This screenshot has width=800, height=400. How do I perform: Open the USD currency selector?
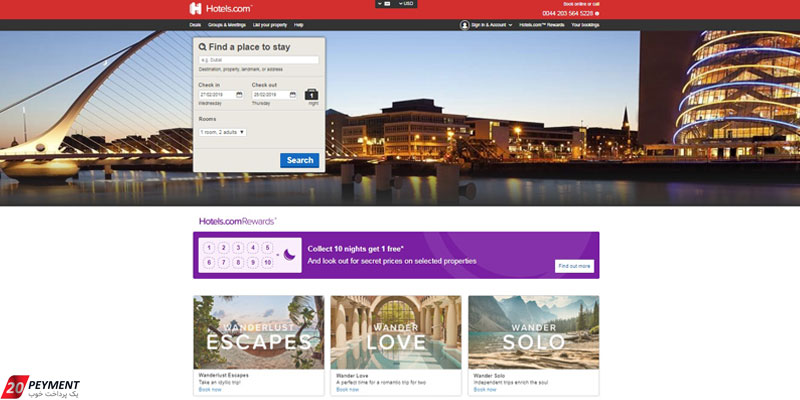pos(406,4)
